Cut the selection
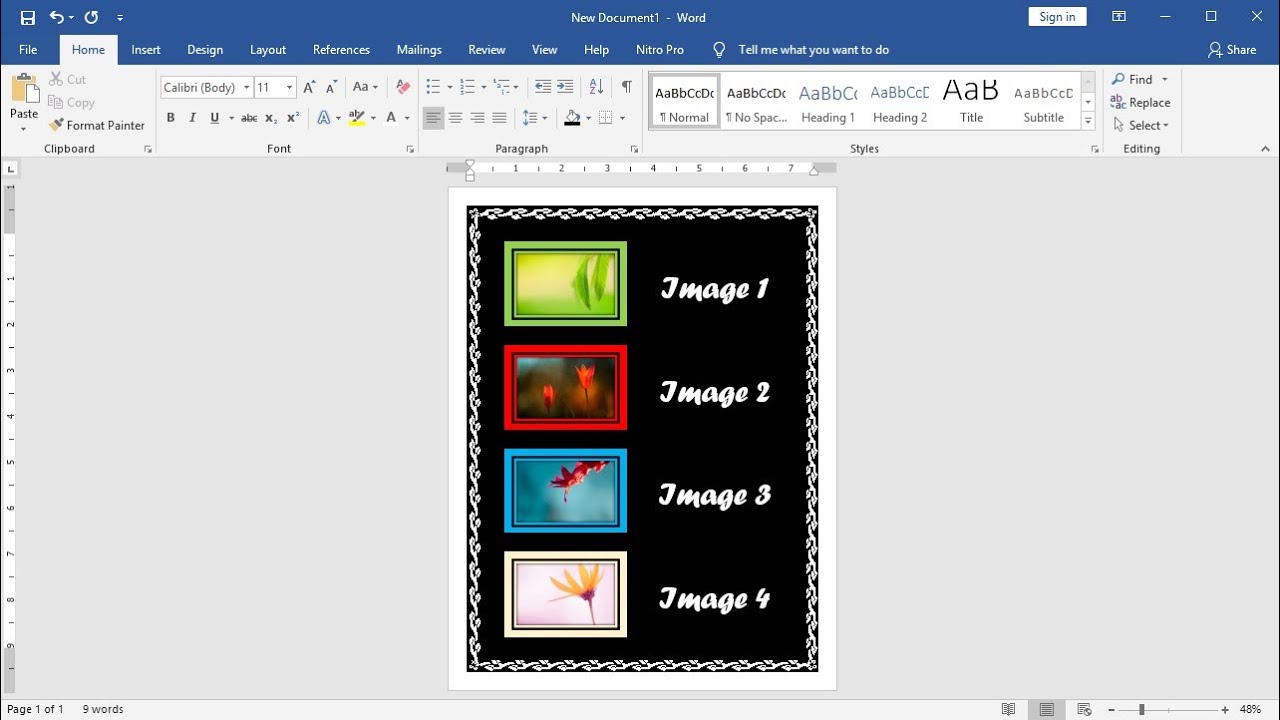 67,79
